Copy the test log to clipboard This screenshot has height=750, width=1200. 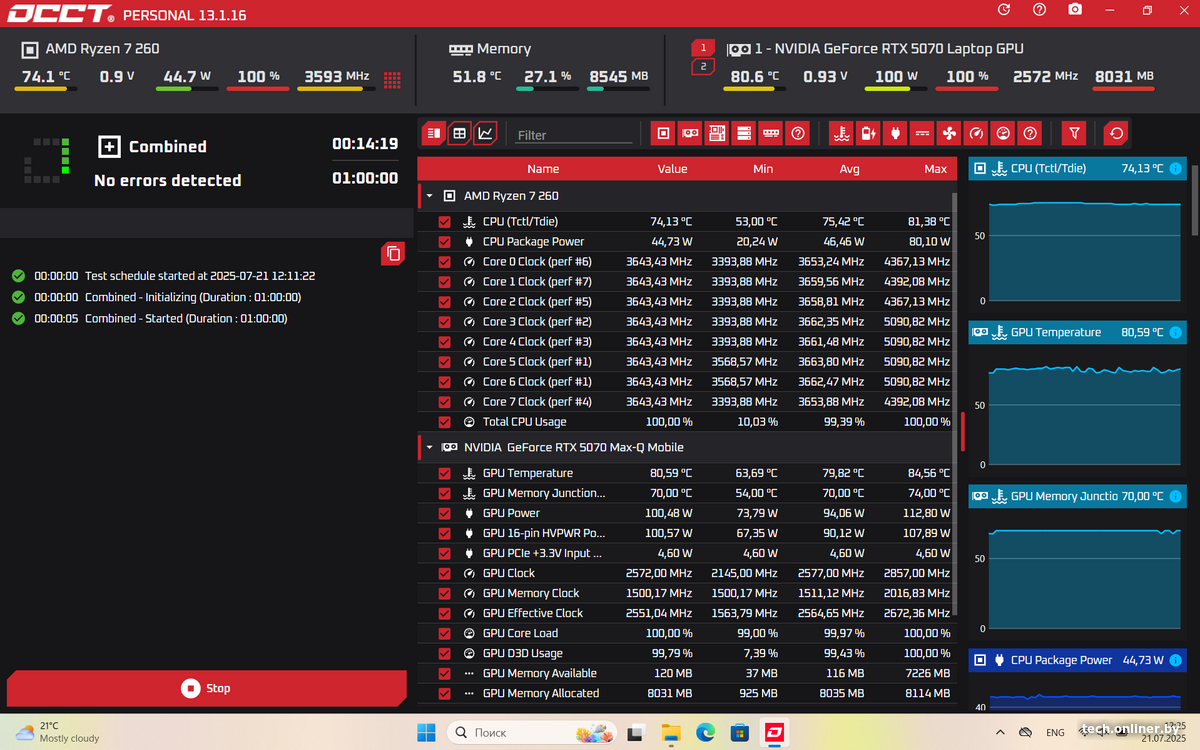[x=393, y=254]
